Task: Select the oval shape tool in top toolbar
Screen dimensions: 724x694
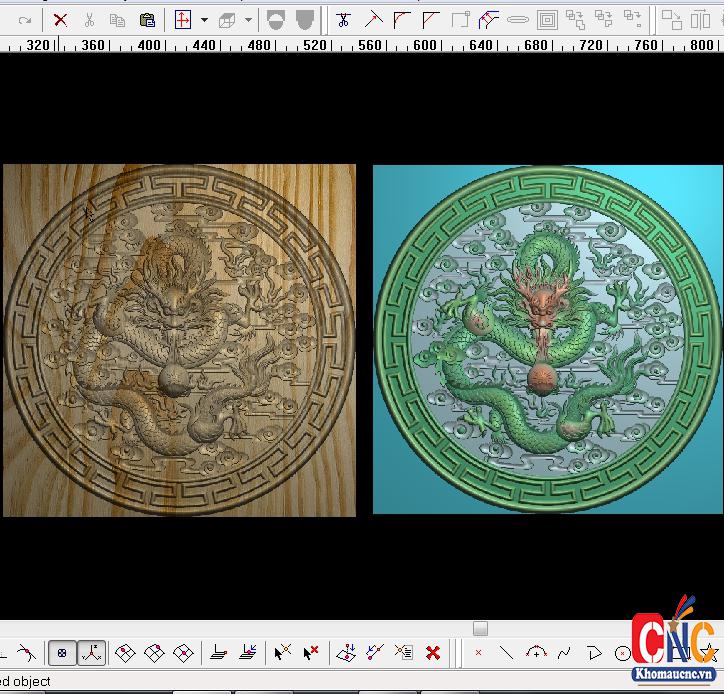Action: click(518, 20)
